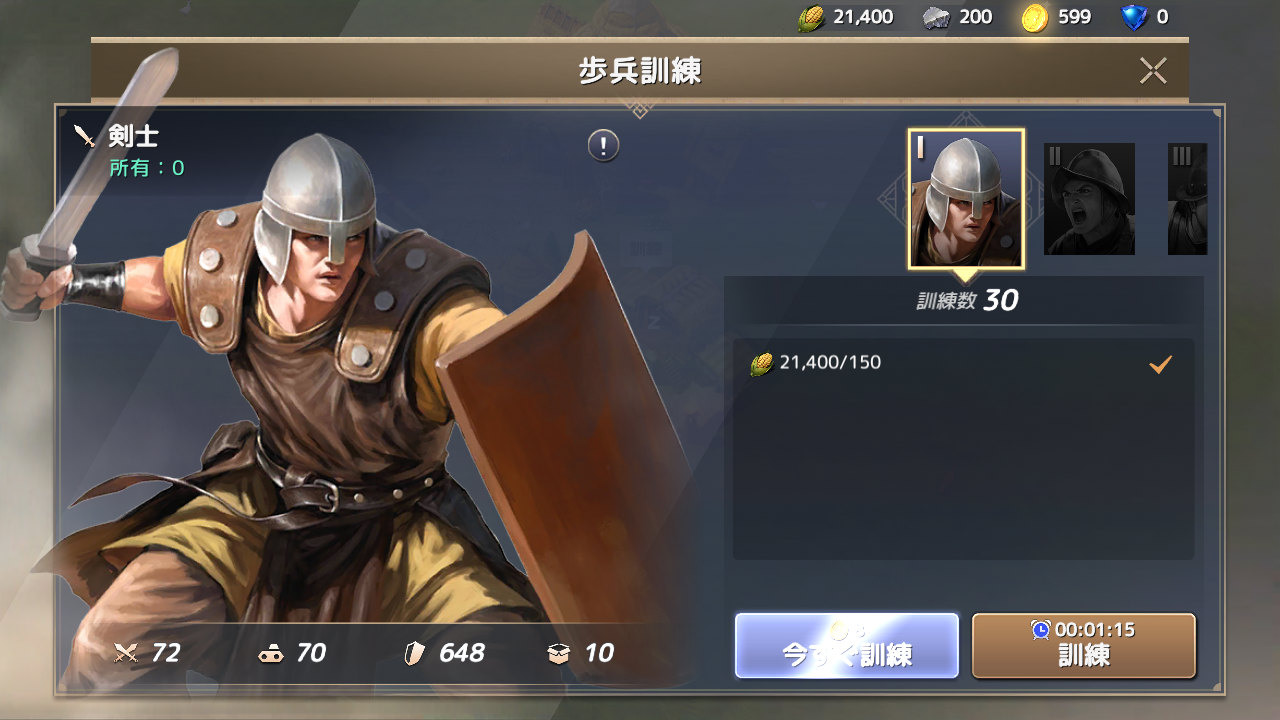Select locked tier II infantry portrait
1280x720 pixels.
pos(1089,198)
